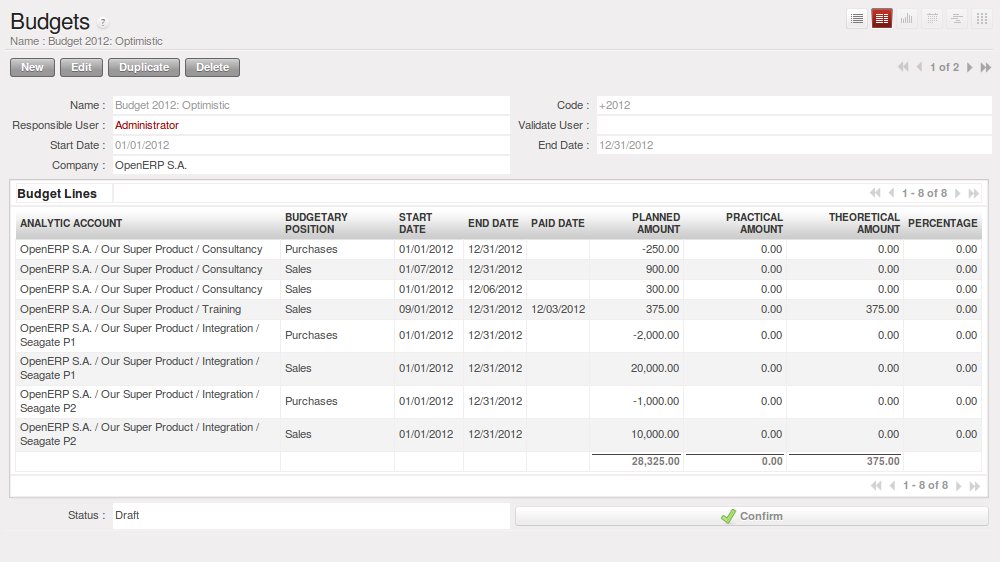Open the graph view icon
Viewport: 1000px width, 562px height.
907,18
